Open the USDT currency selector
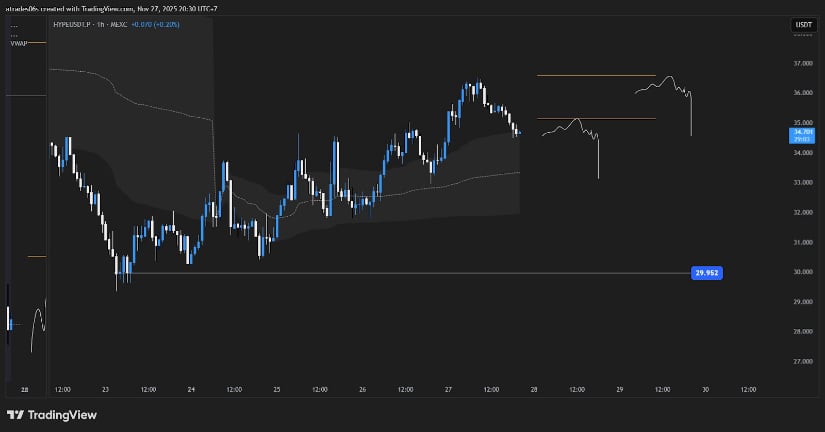This screenshot has height=432, width=825. click(x=803, y=24)
